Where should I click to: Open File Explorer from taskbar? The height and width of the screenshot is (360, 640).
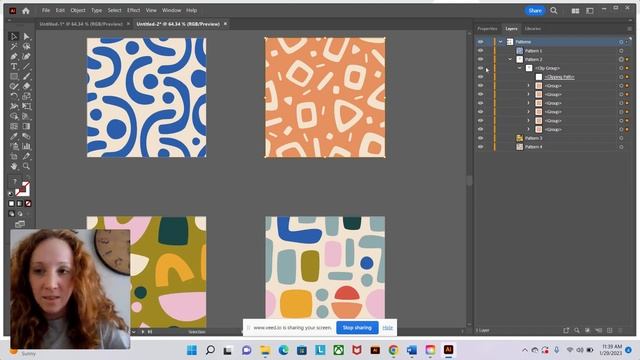[x=265, y=350]
